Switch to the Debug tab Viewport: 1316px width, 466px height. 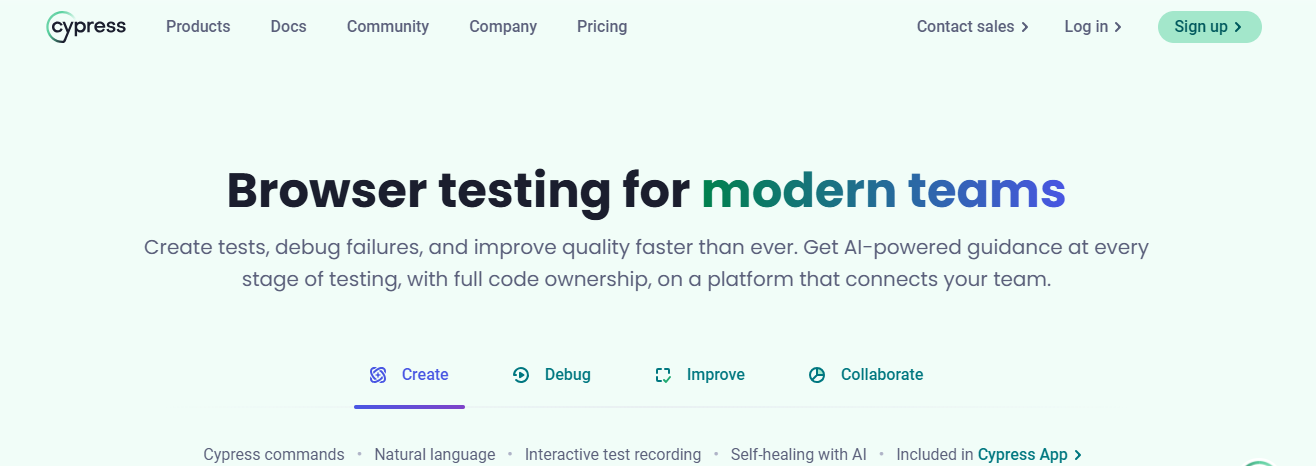point(567,375)
